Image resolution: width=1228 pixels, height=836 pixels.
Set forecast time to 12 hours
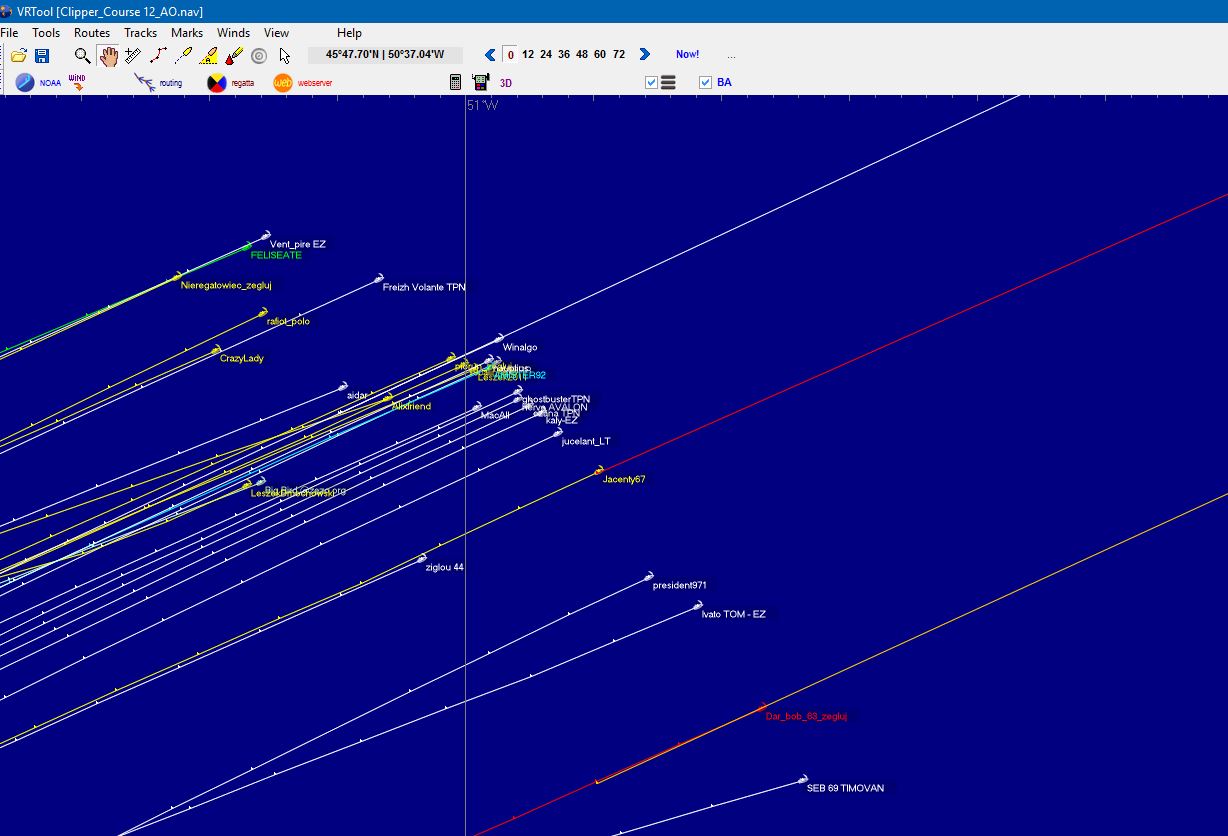click(528, 55)
